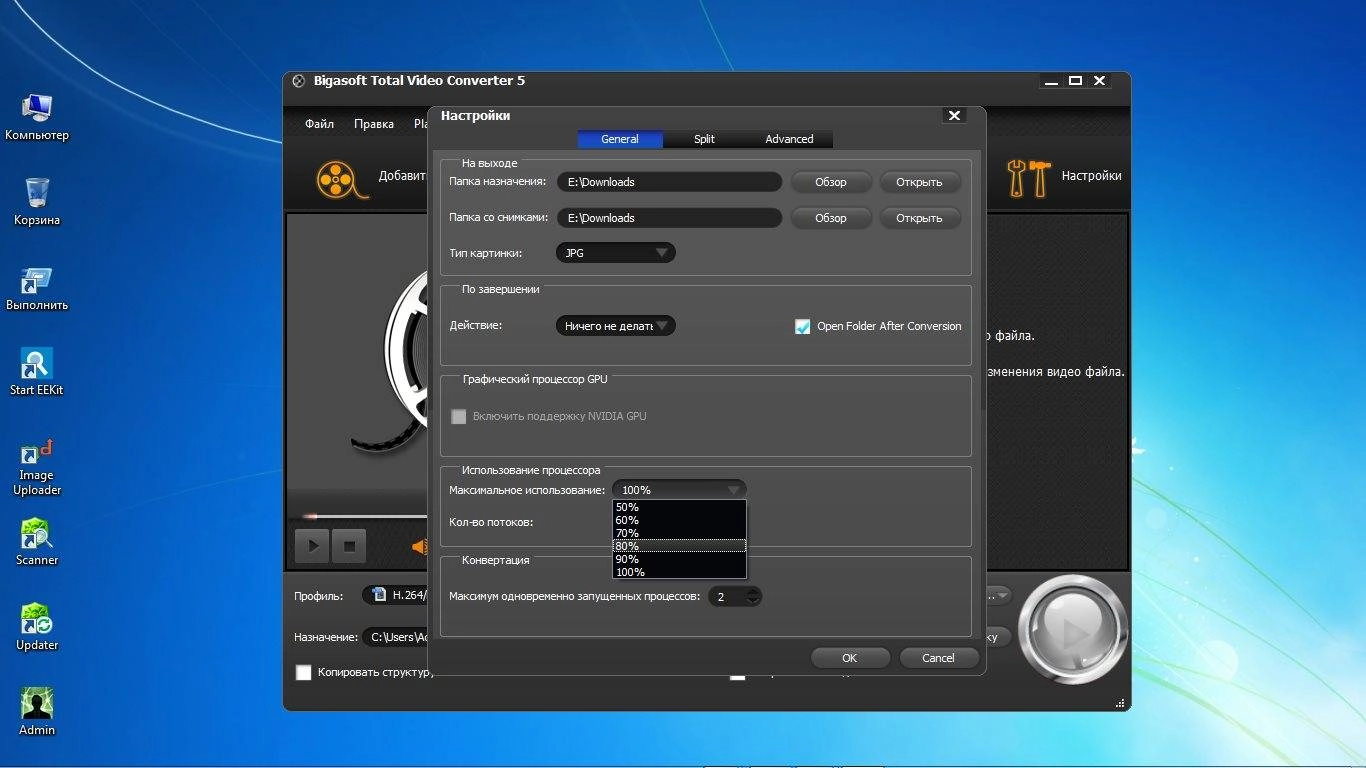Select the Выполнить desktop shortcut
The width and height of the screenshot is (1366, 768).
pos(37,289)
